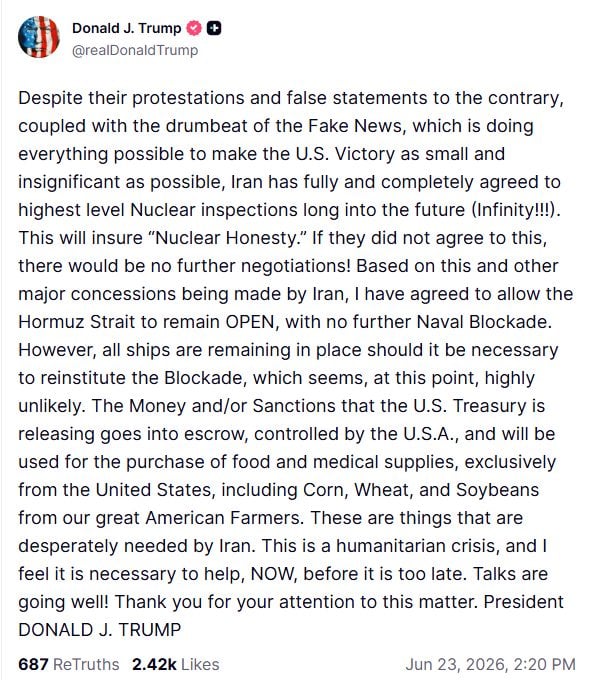The image size is (589, 680).
Task: Click the Likes label text
Action: coord(200,664)
